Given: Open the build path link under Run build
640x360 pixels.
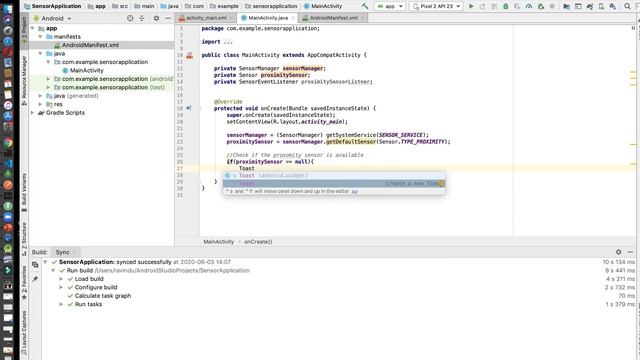Looking at the screenshot, I should click(x=172, y=270).
